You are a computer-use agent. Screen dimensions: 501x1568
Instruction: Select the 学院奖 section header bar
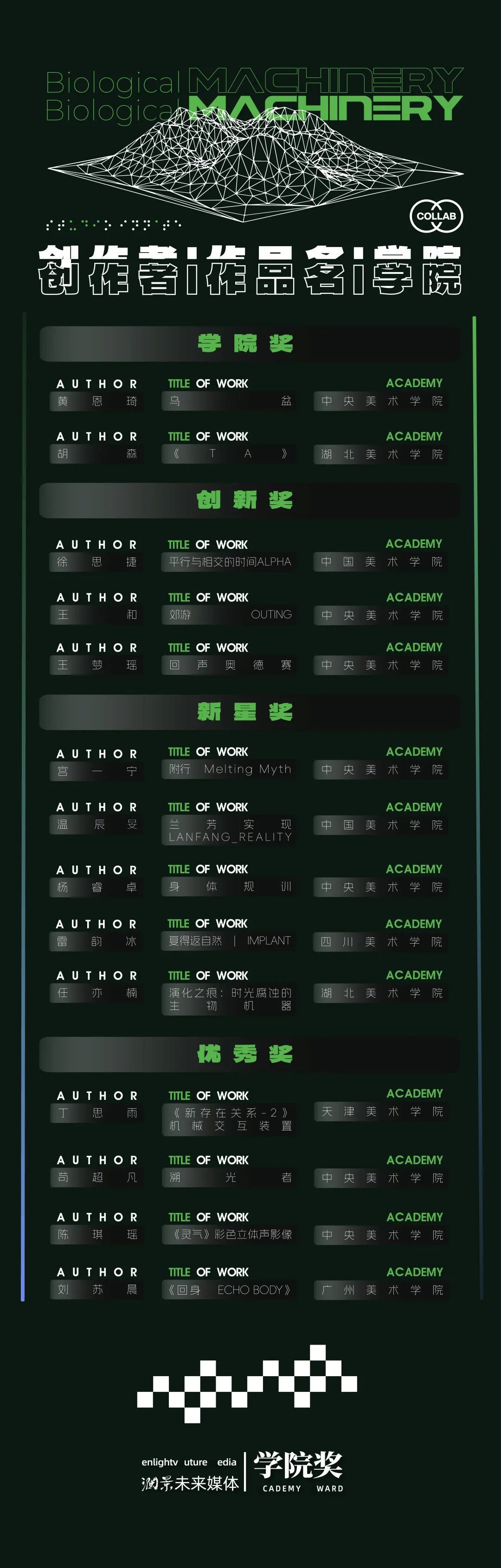coord(250,344)
